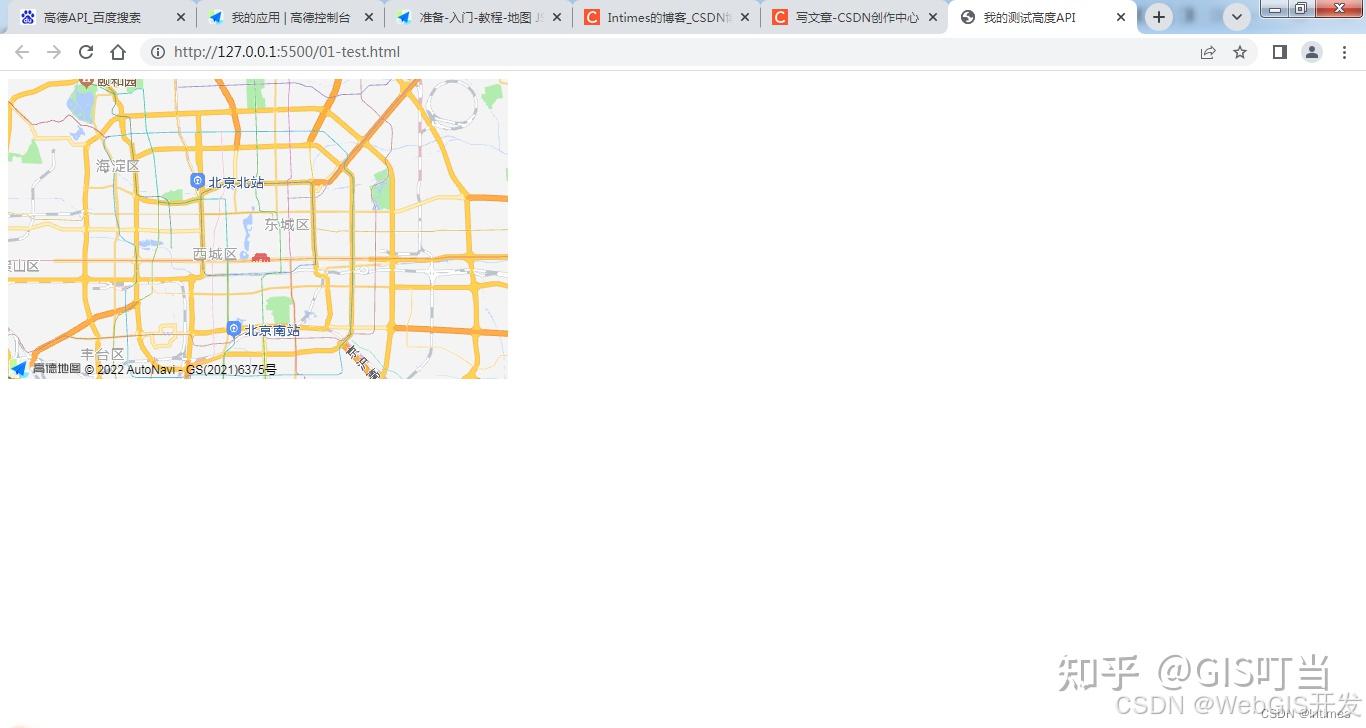1366x728 pixels.
Task: Select the 北京南站 station marker
Action: point(233,328)
